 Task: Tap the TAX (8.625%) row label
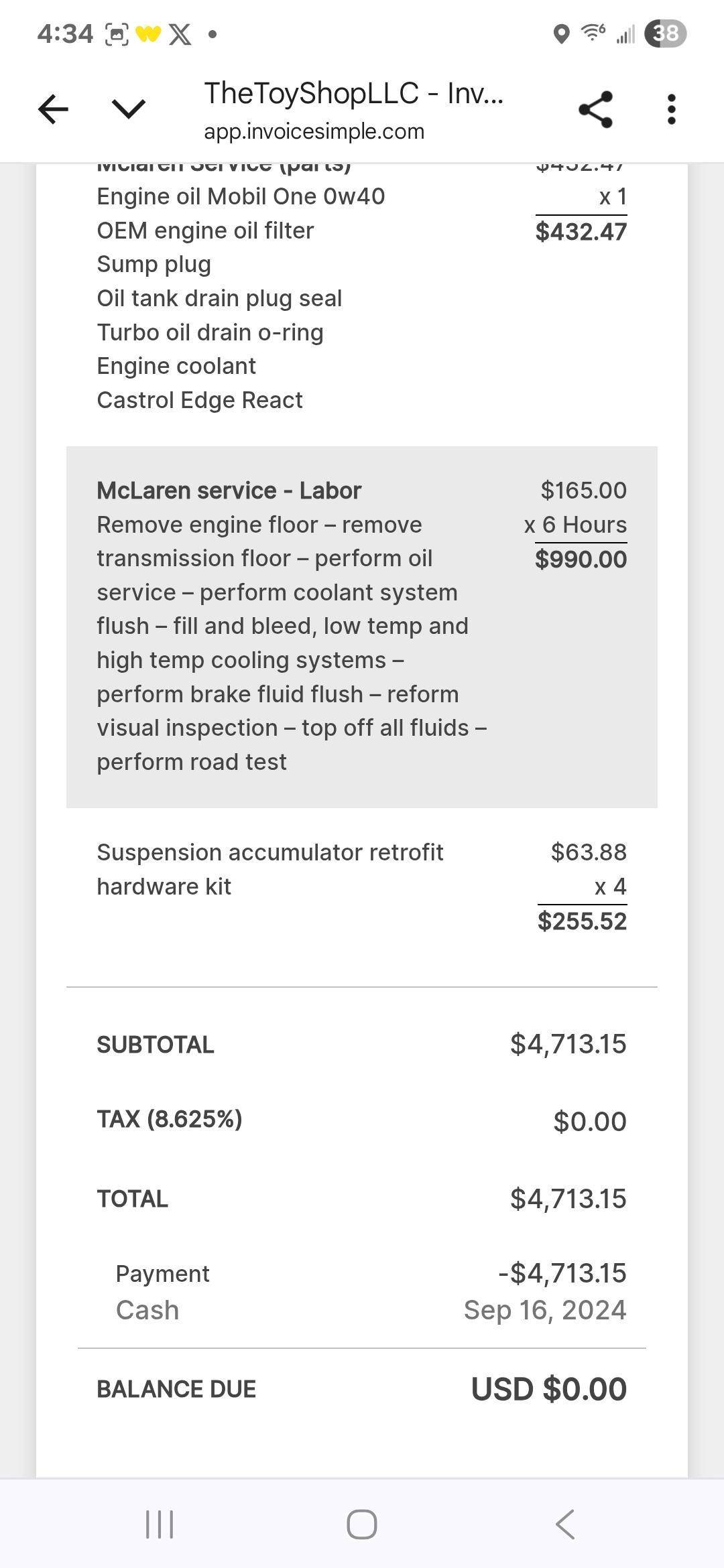(170, 1119)
